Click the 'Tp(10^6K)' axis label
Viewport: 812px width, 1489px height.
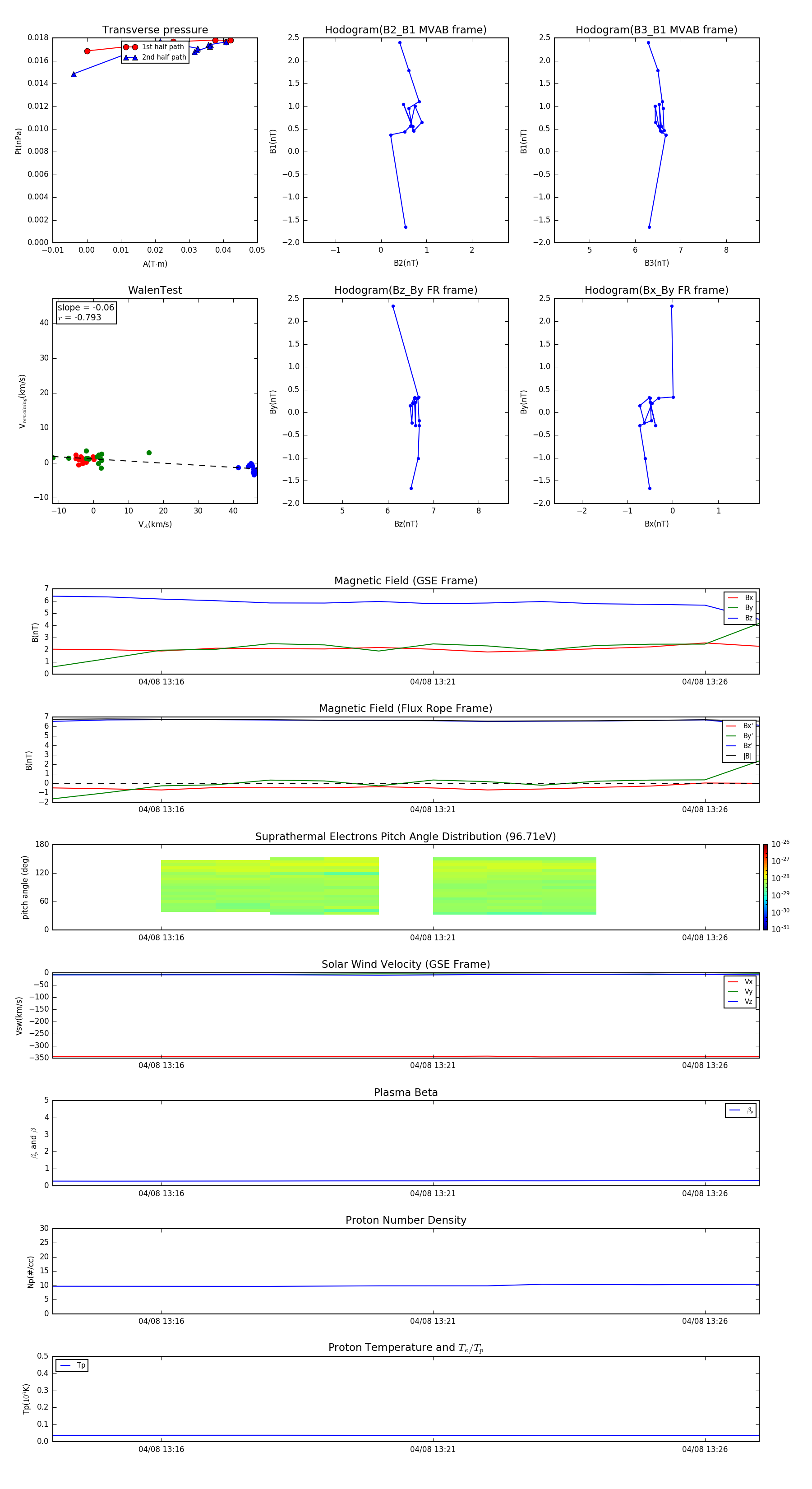(26, 1399)
